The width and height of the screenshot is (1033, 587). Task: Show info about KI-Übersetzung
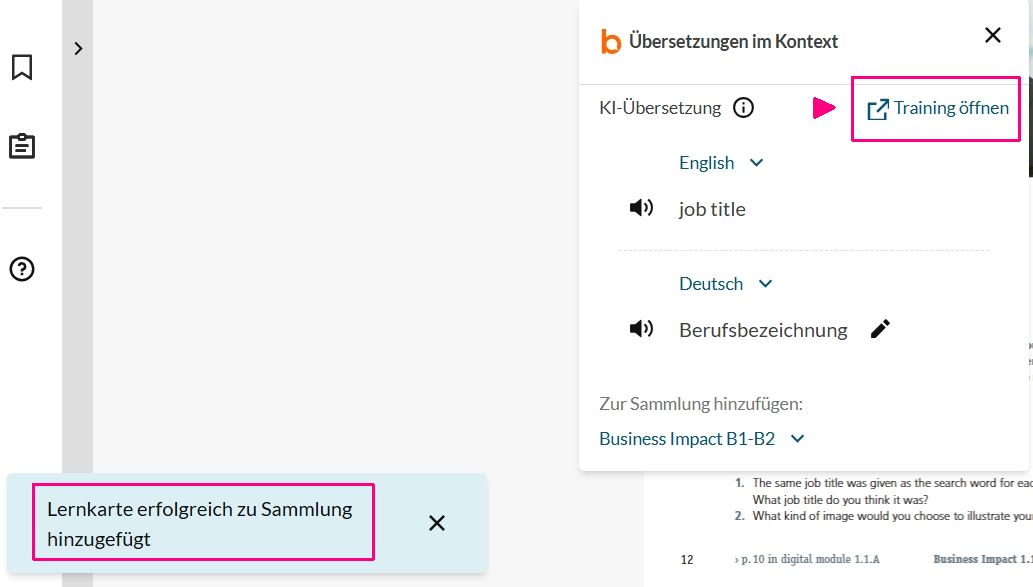[x=743, y=108]
